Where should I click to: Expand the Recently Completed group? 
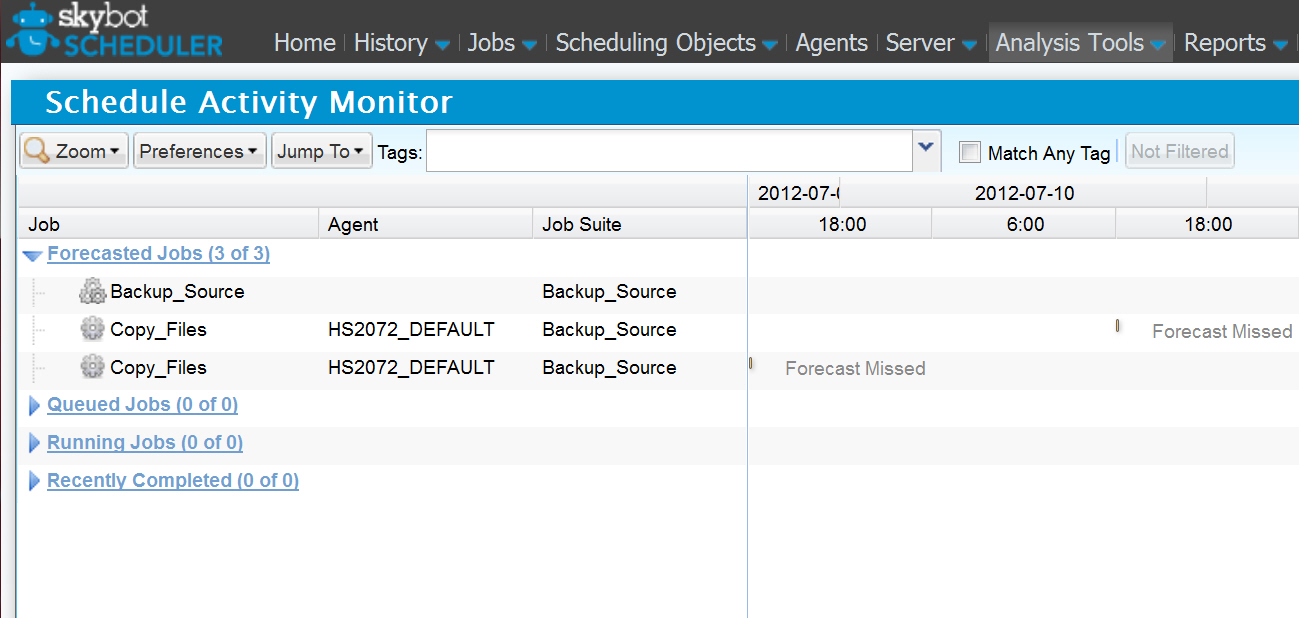pos(34,482)
